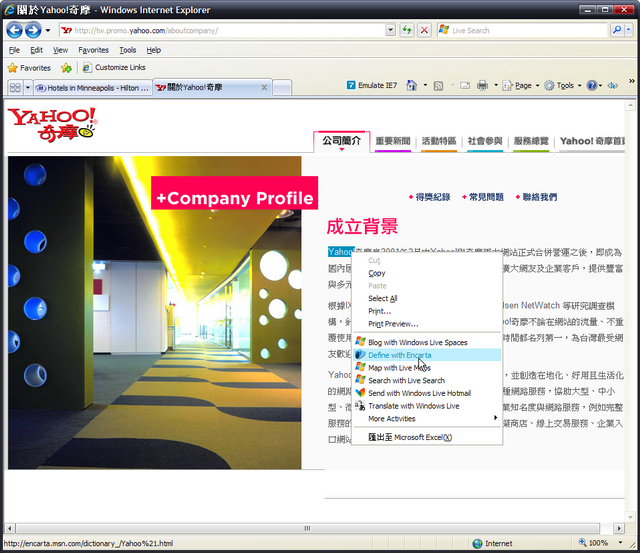Click the Back navigation arrow
Image resolution: width=640 pixels, height=553 pixels.
[15, 30]
